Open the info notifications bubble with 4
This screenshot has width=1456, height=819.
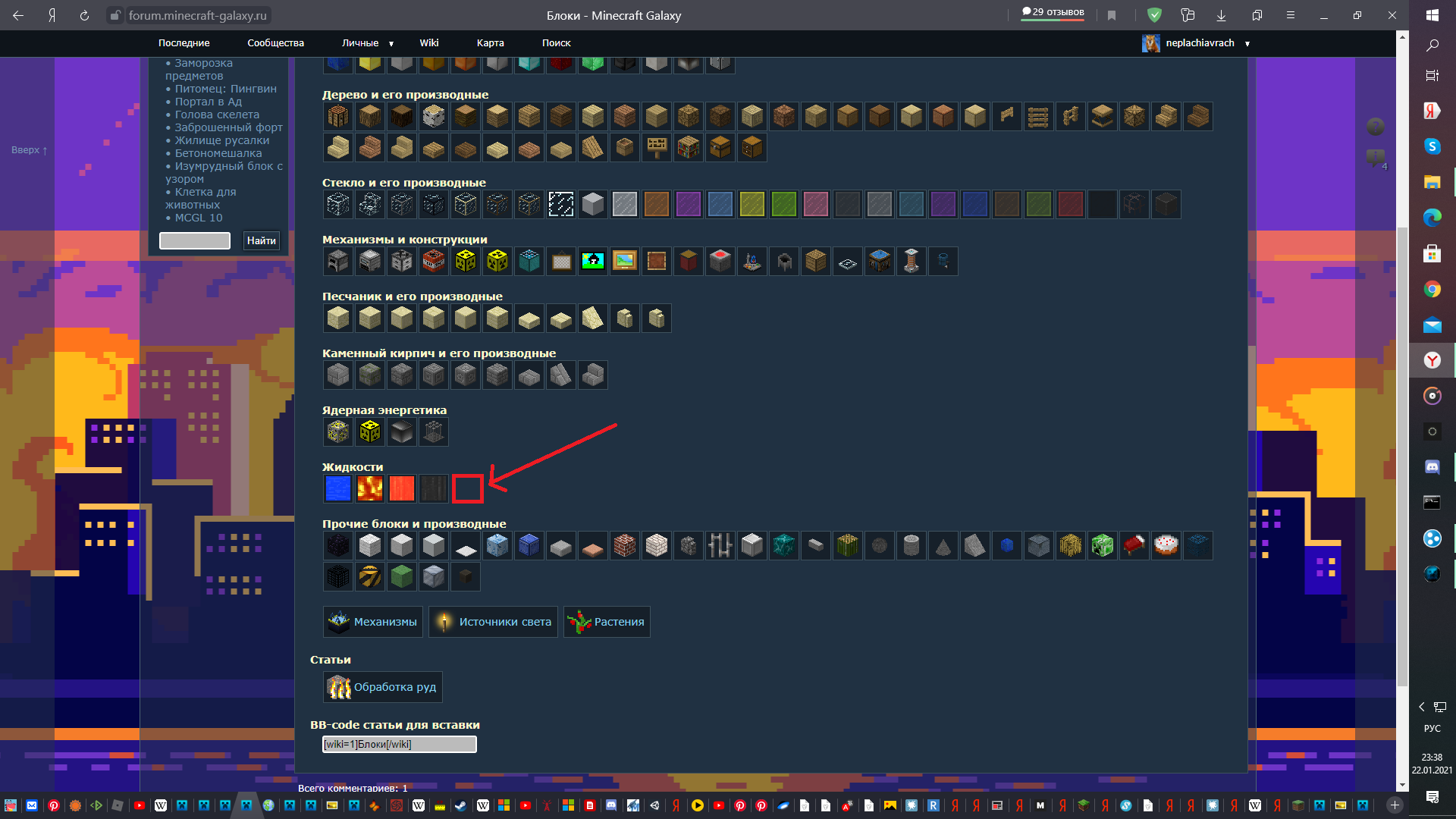click(x=1376, y=158)
